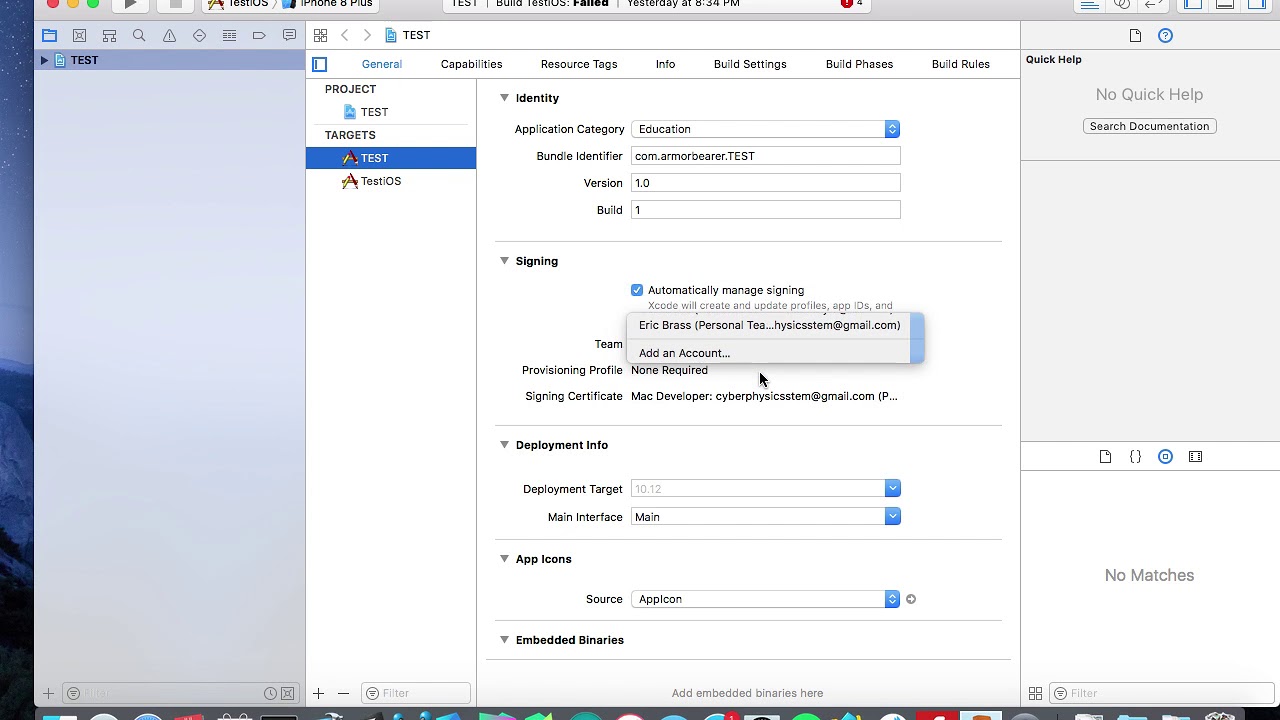Open the Symbol navigator

pyautogui.click(x=109, y=36)
